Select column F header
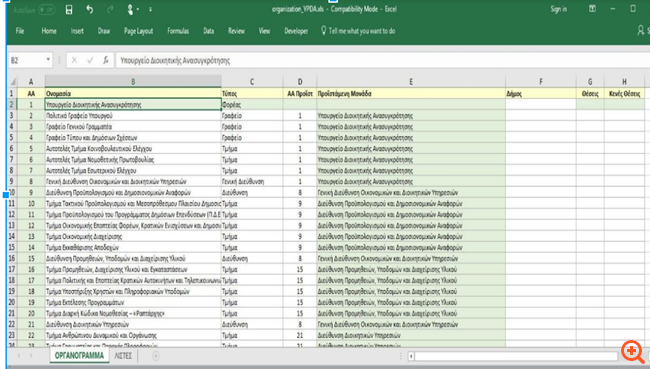This screenshot has height=369, width=650. coord(541,82)
